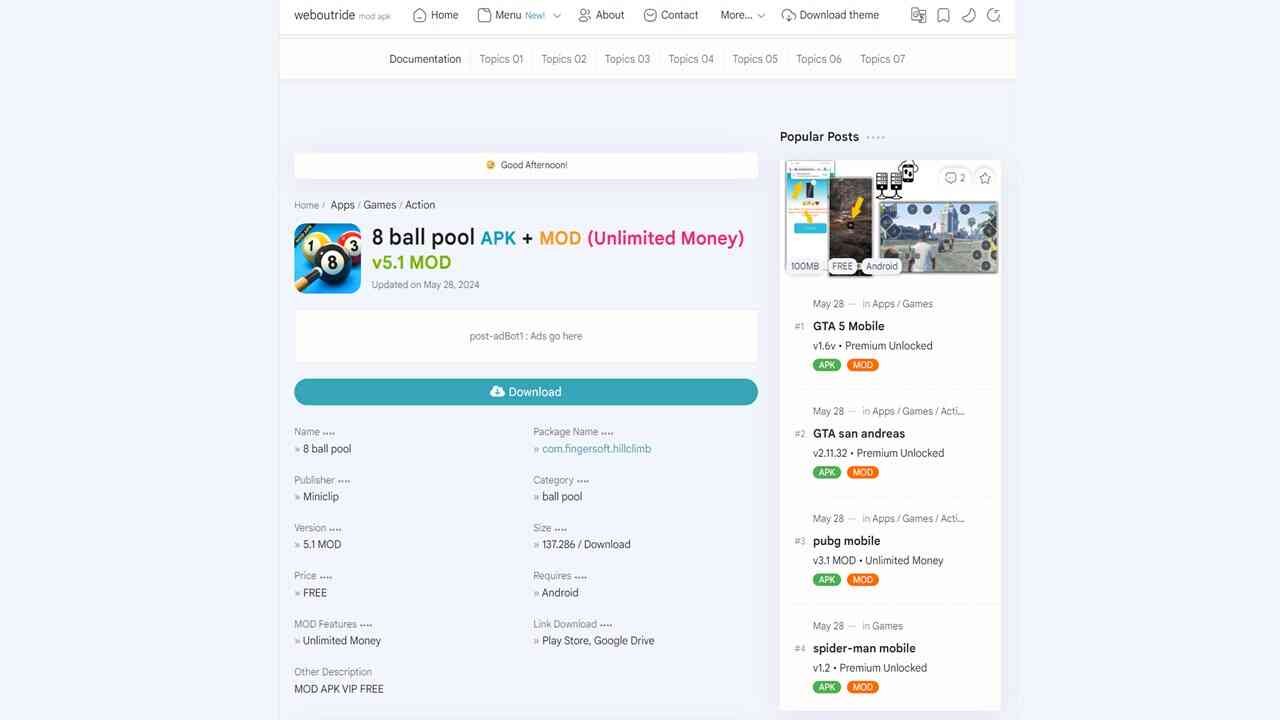Click MOD tag under pubg mobile
1280x720 pixels.
pyautogui.click(x=862, y=580)
